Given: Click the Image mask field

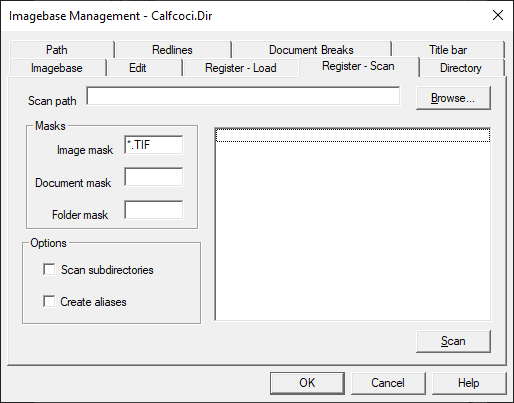Looking at the screenshot, I should pyautogui.click(x=154, y=145).
